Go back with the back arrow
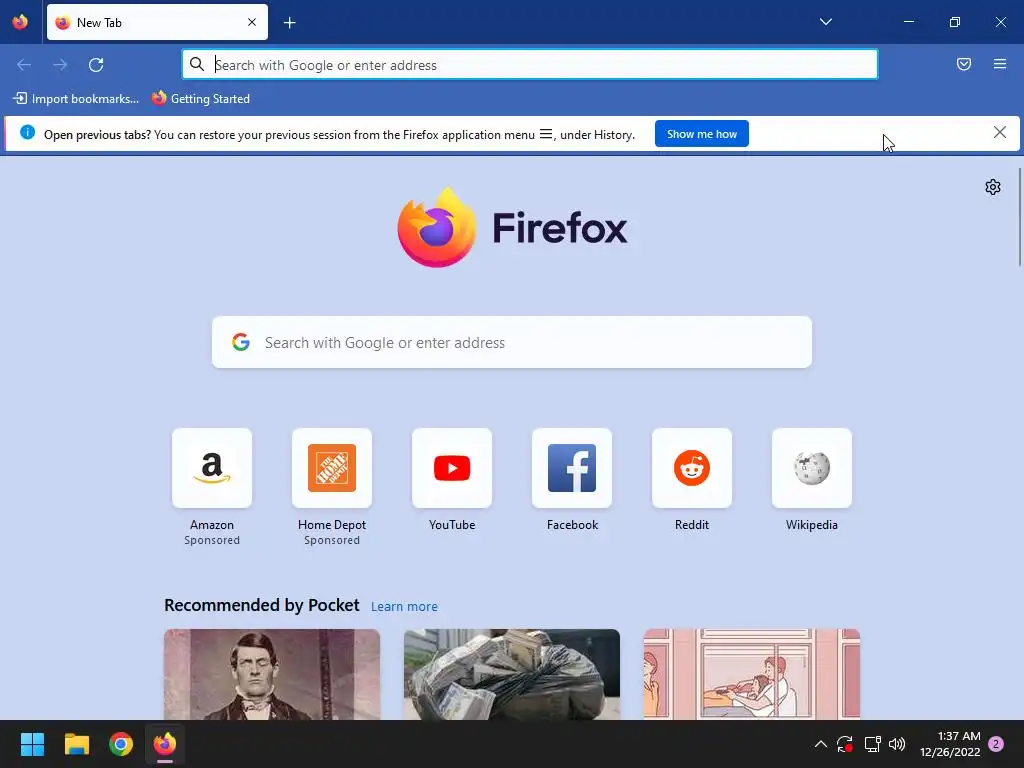1024x768 pixels. click(x=24, y=65)
